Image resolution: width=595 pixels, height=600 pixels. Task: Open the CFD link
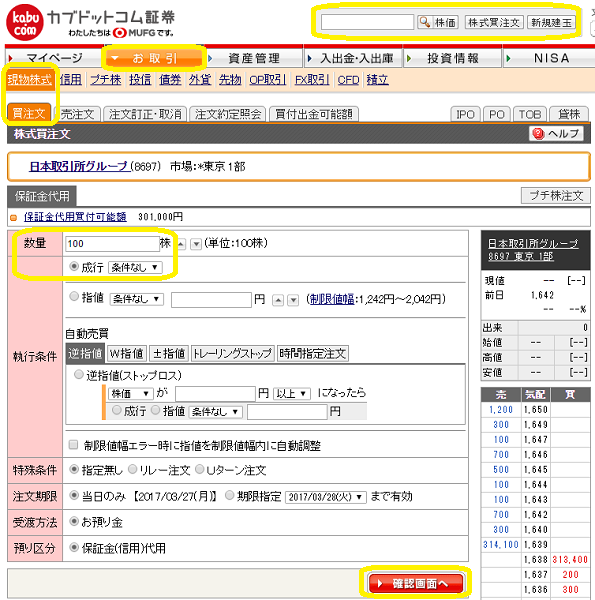pos(348,80)
